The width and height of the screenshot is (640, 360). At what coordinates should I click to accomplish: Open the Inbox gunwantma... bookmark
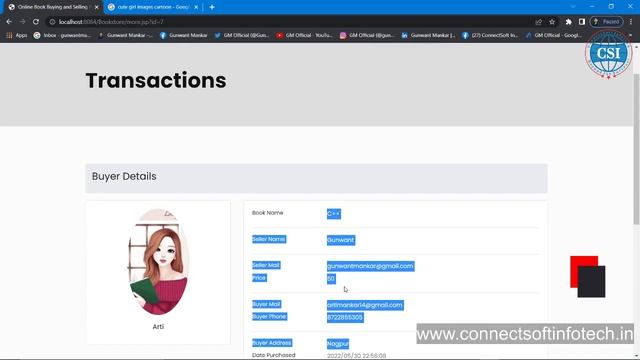click(x=62, y=36)
